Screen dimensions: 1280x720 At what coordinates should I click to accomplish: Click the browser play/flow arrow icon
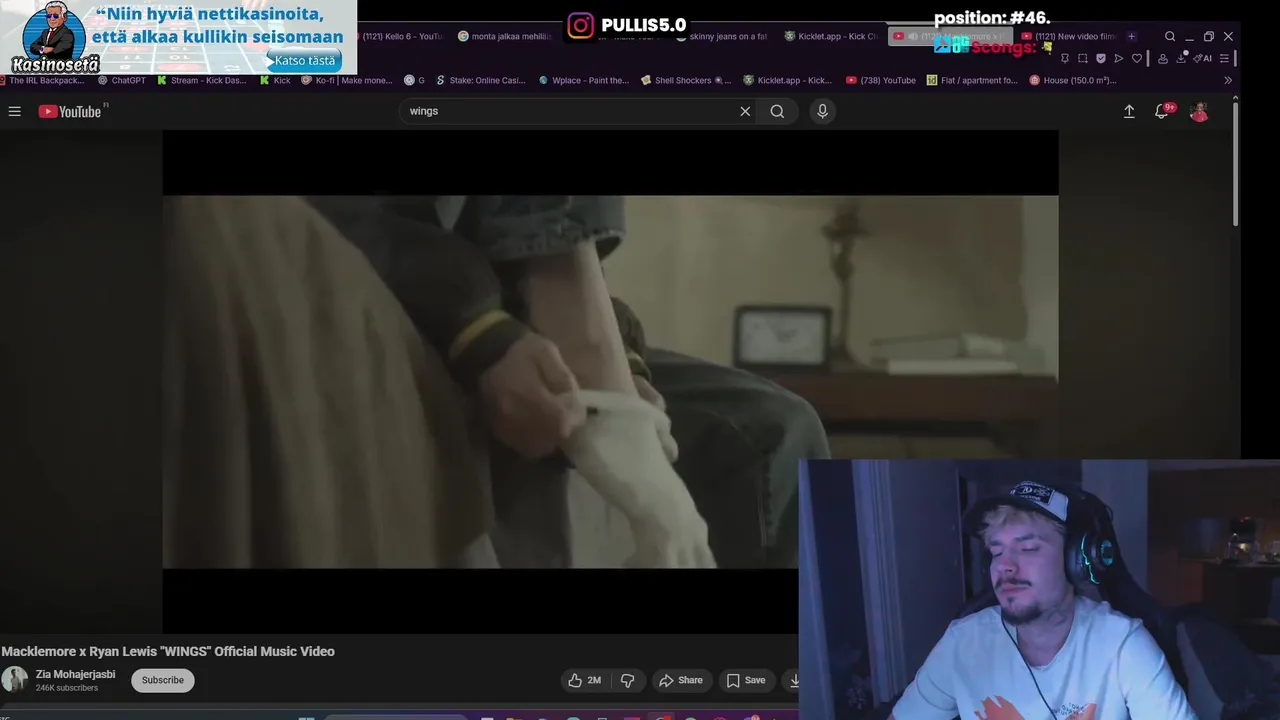(x=1119, y=58)
